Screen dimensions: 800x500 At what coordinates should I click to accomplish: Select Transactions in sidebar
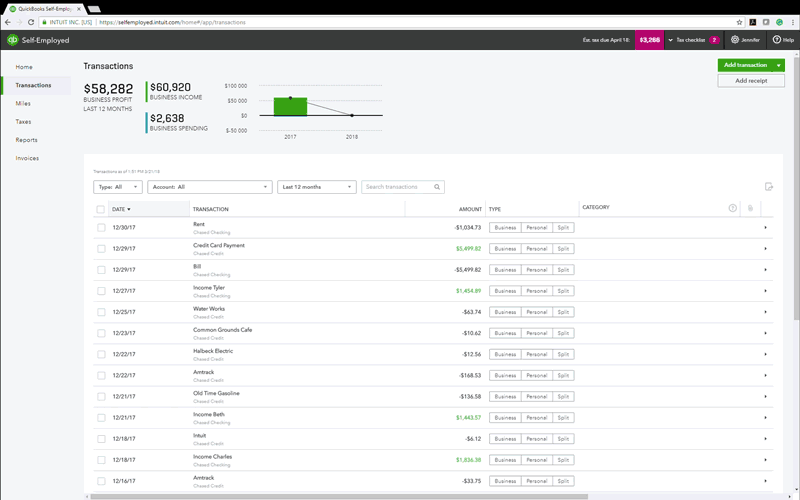coord(33,85)
